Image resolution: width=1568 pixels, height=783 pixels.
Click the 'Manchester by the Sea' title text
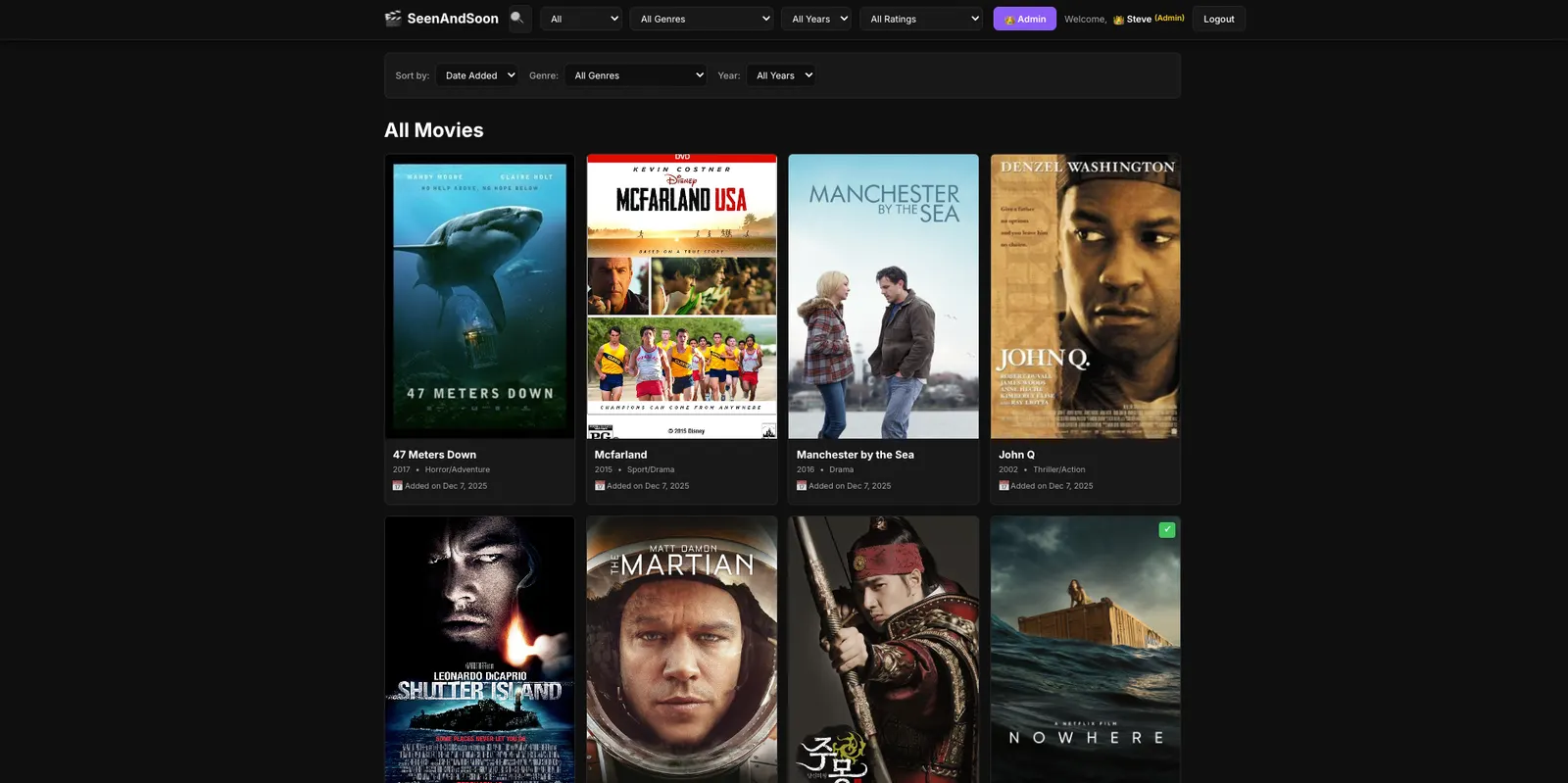[855, 455]
